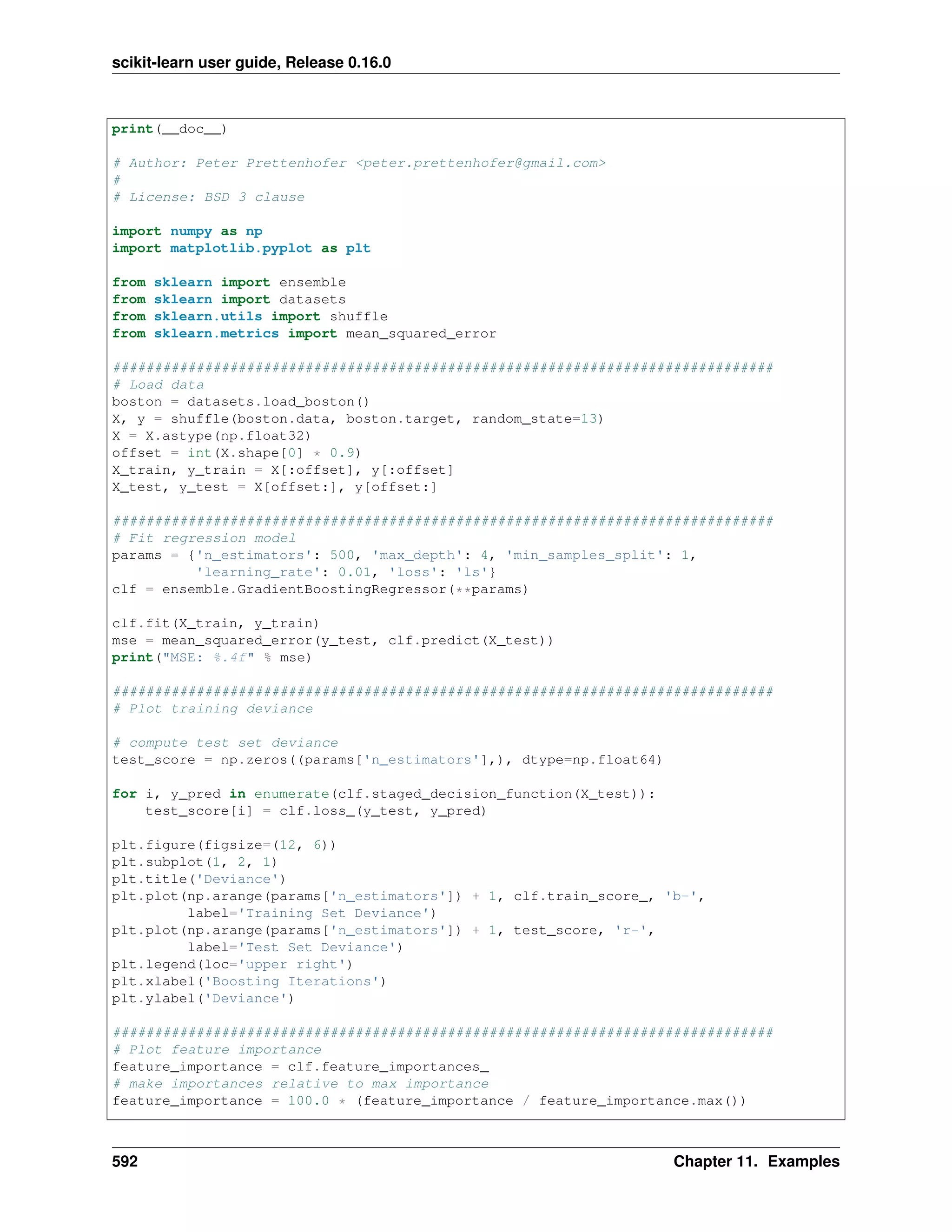Screen dimensions: 952x1232
Task: Click the header 'scikit-learn user guide, Release 0.16.0'
Action: 251,62
